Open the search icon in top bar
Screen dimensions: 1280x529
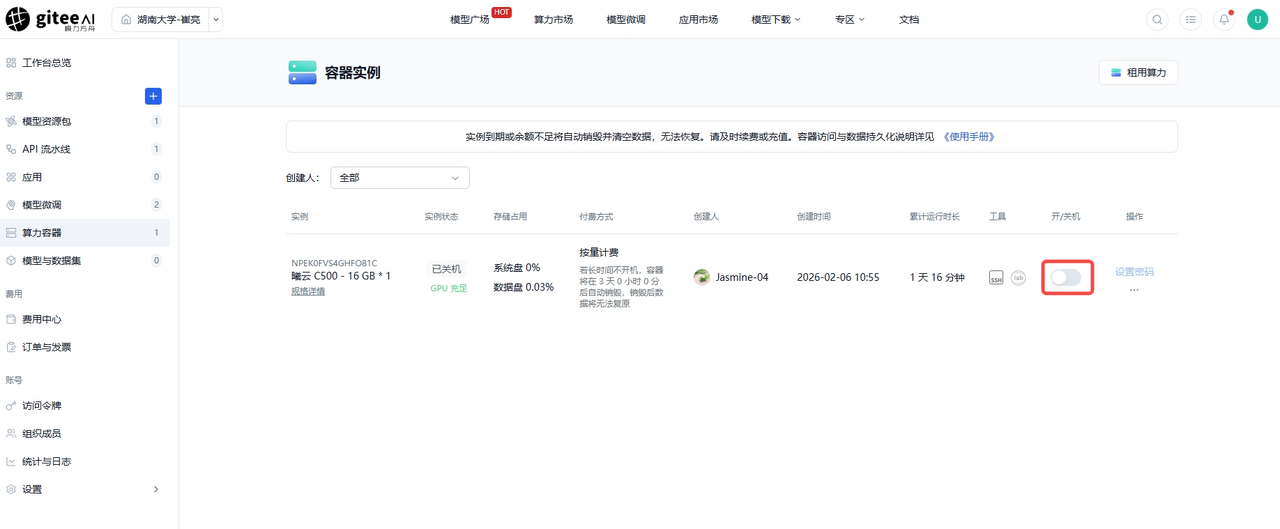click(x=1157, y=19)
